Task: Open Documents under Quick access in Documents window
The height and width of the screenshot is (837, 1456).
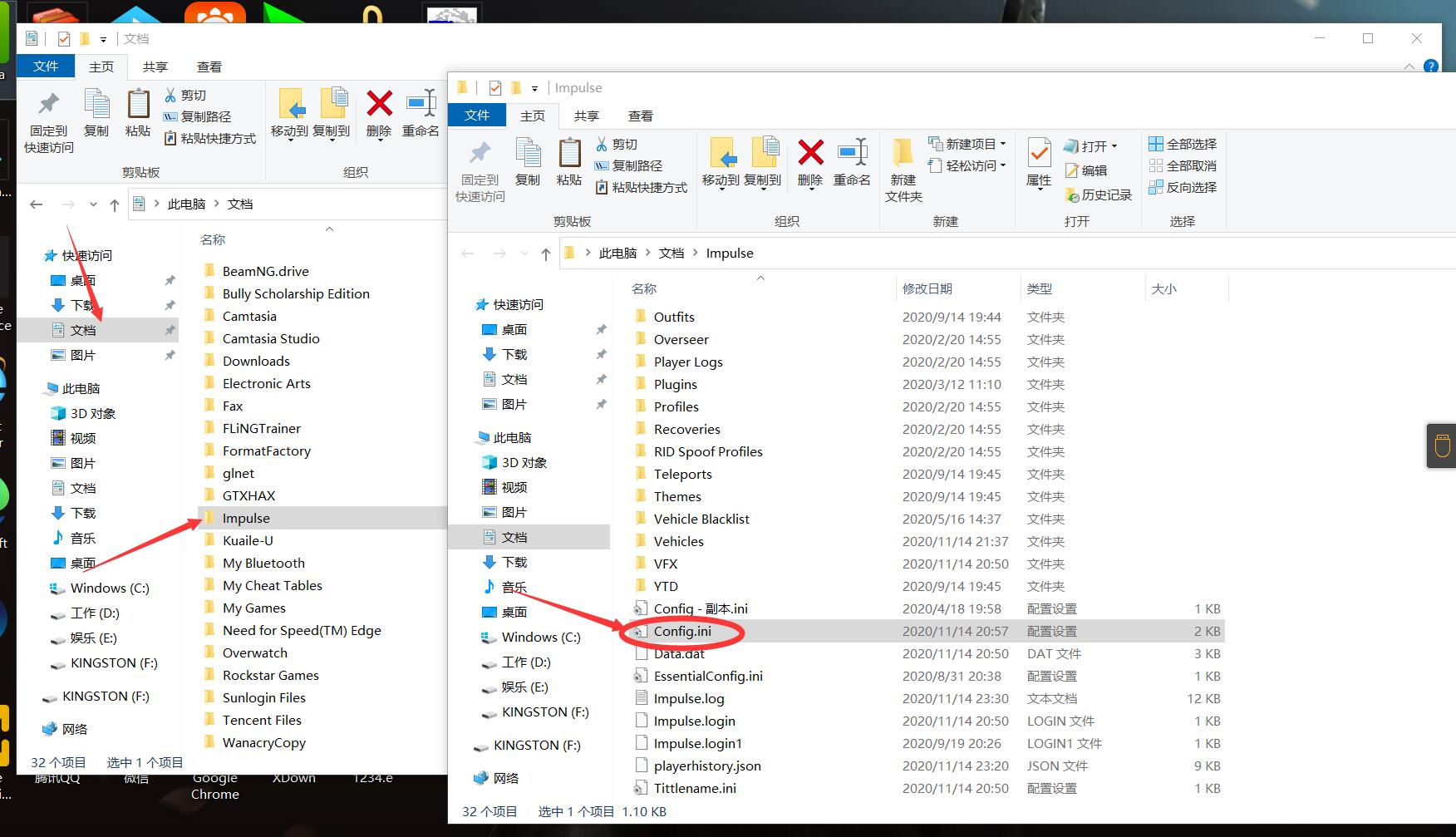Action: [82, 330]
